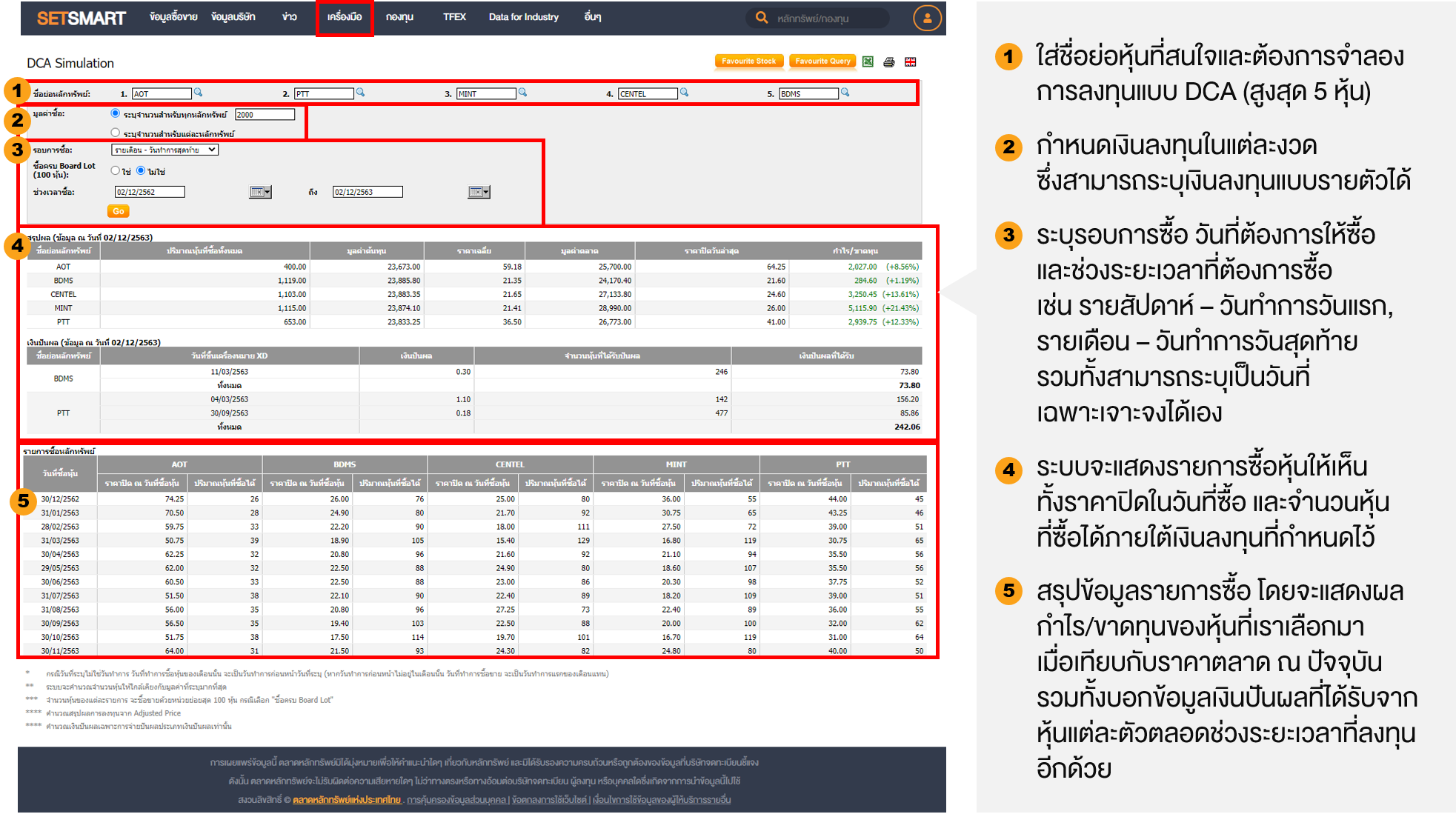Viewport: 1456px width, 814px height.
Task: Click the lookup magnifier beside the BDMS field
Action: coord(845,93)
